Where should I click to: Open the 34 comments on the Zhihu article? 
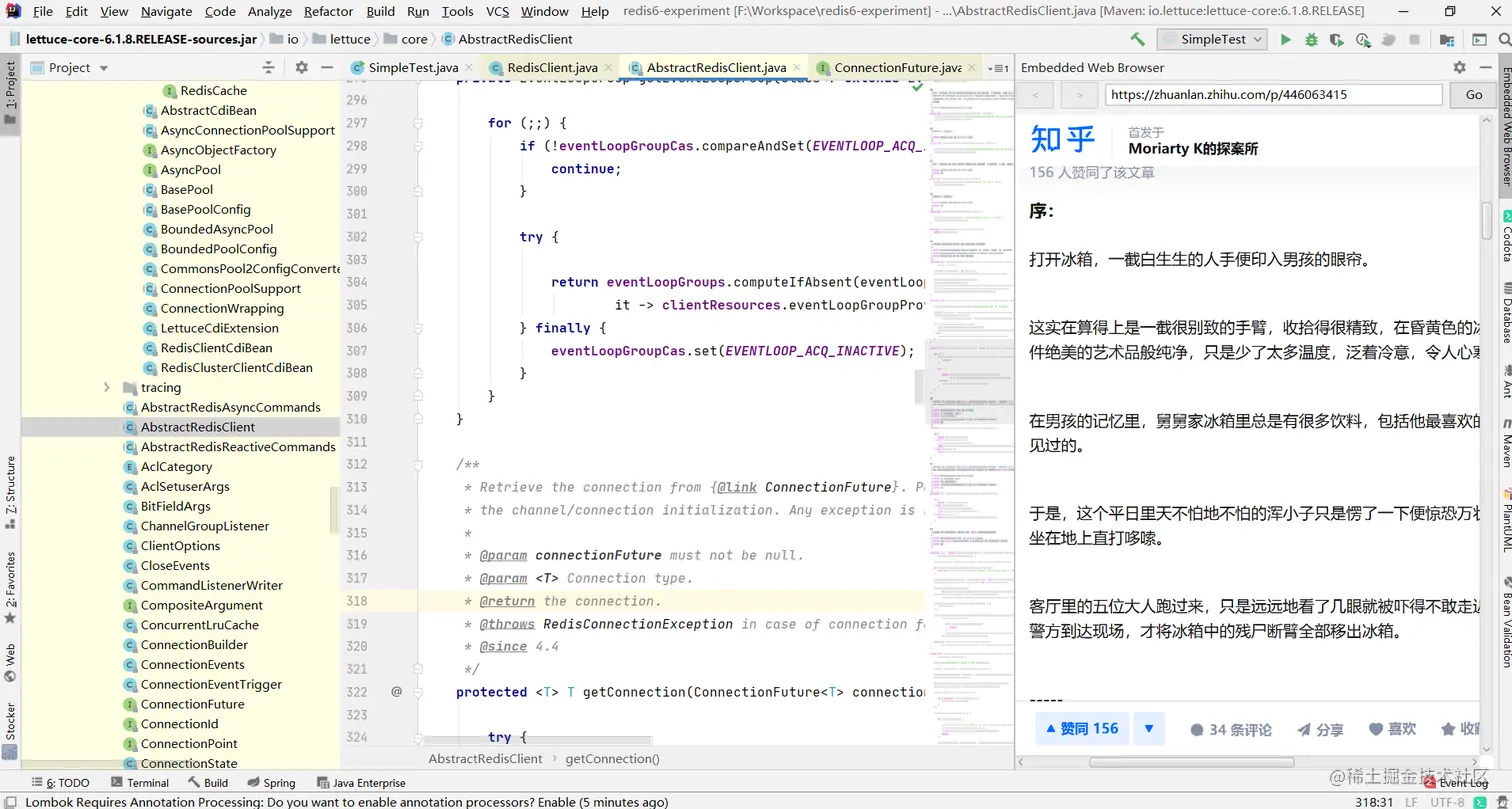(x=1231, y=729)
